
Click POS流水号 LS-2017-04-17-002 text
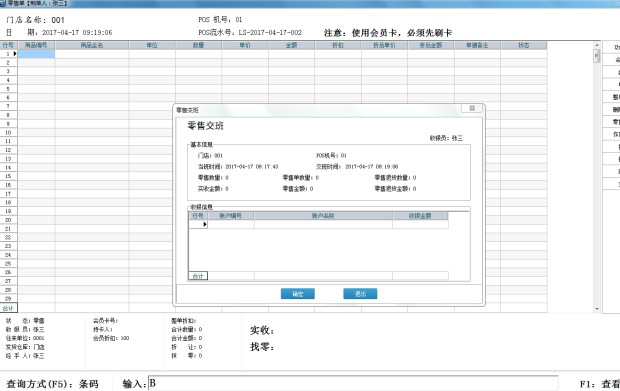(250, 32)
